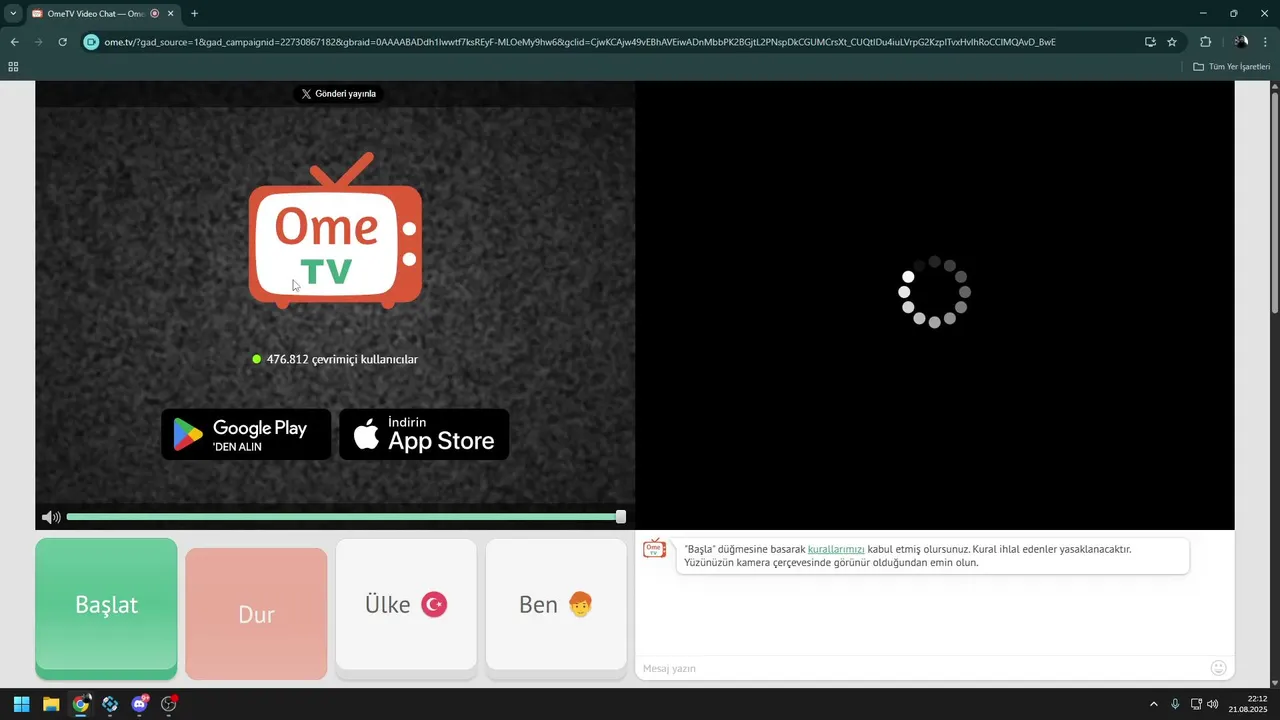Click the volume slider handle
Screen dimensions: 1280x720
[x=621, y=517]
